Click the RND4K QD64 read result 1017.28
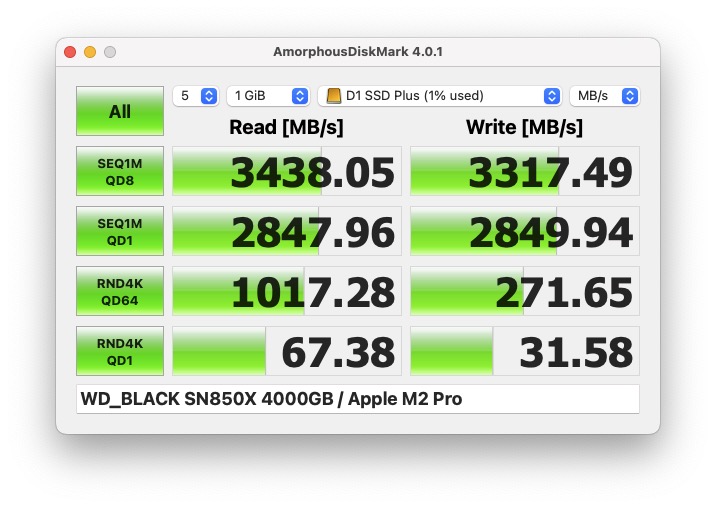This screenshot has height=508, width=716. pos(287,291)
